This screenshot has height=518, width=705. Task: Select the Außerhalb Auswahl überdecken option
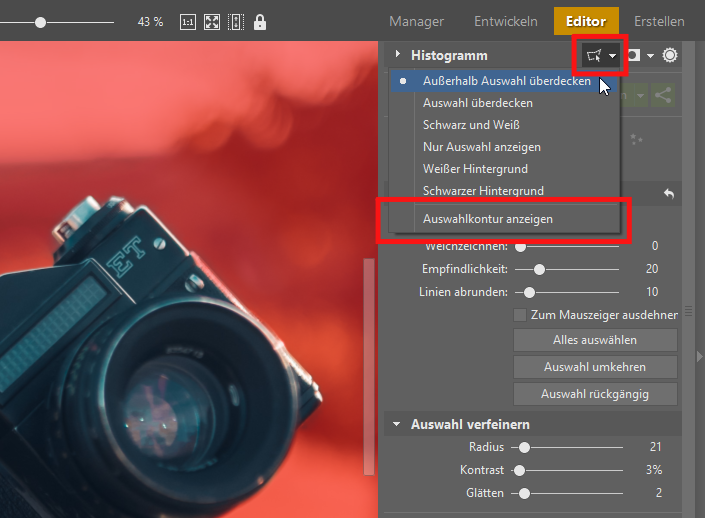pyautogui.click(x=506, y=81)
